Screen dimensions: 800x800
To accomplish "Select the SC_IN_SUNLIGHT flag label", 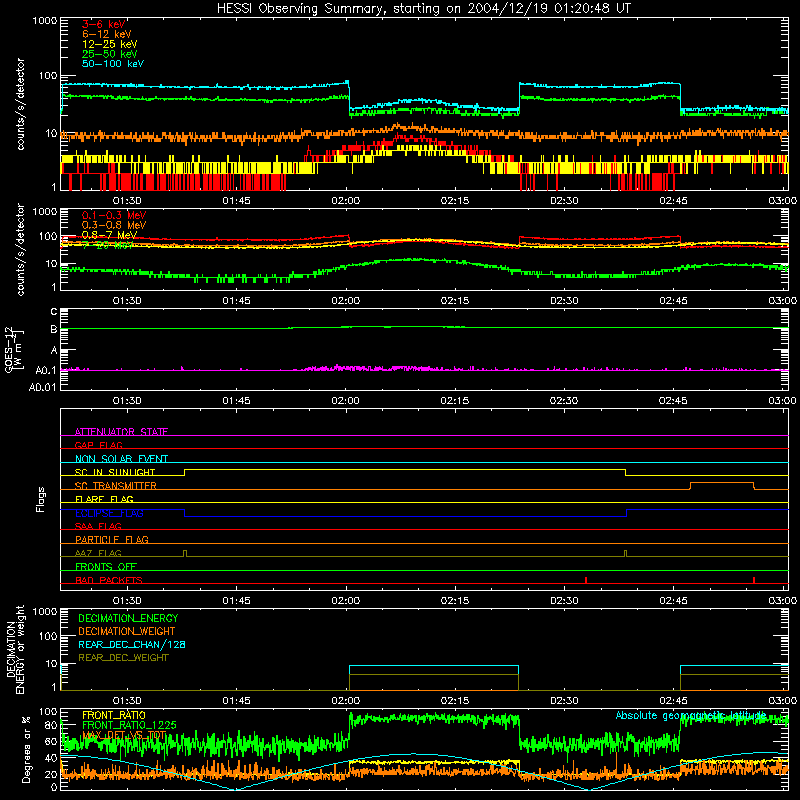I will point(115,472).
